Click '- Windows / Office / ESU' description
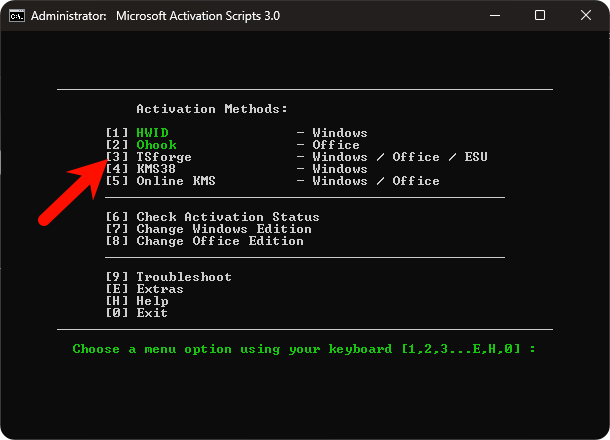This screenshot has width=610, height=440. [x=392, y=157]
